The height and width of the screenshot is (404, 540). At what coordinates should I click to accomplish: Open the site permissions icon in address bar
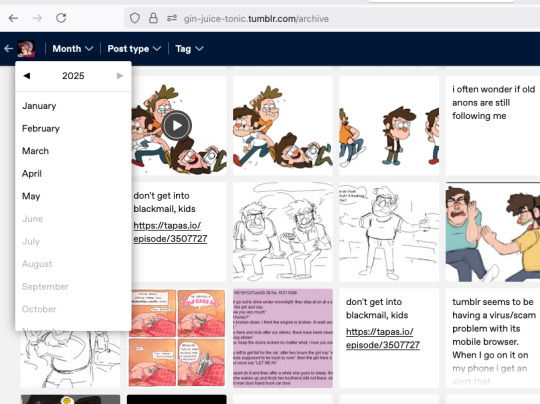pos(172,18)
